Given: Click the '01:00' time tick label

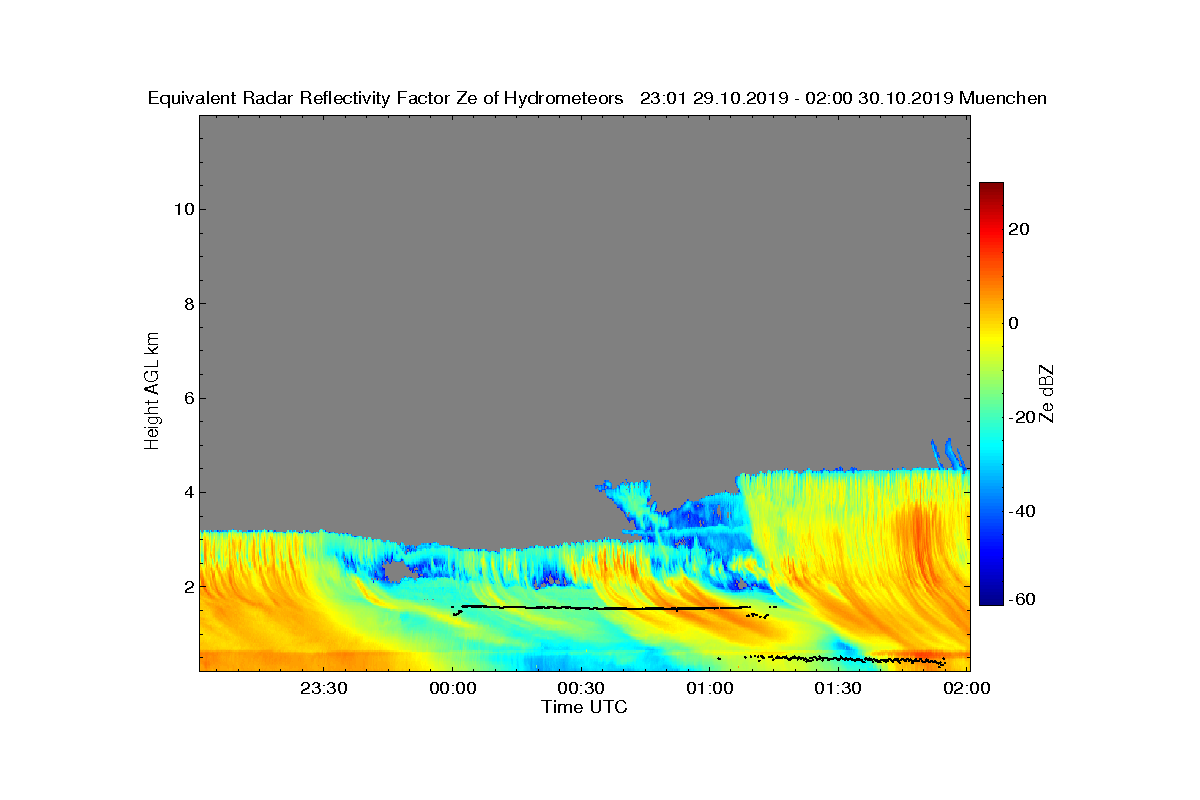Looking at the screenshot, I should coord(710,688).
